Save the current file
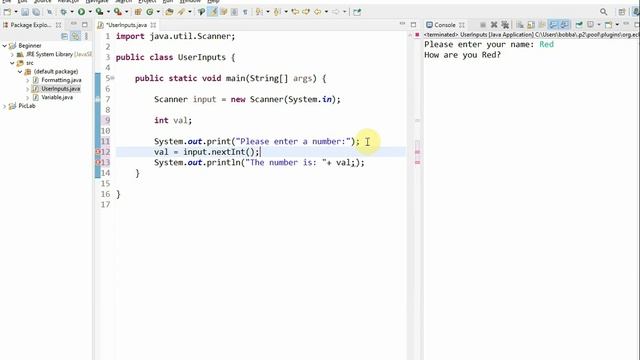 pos(25,12)
